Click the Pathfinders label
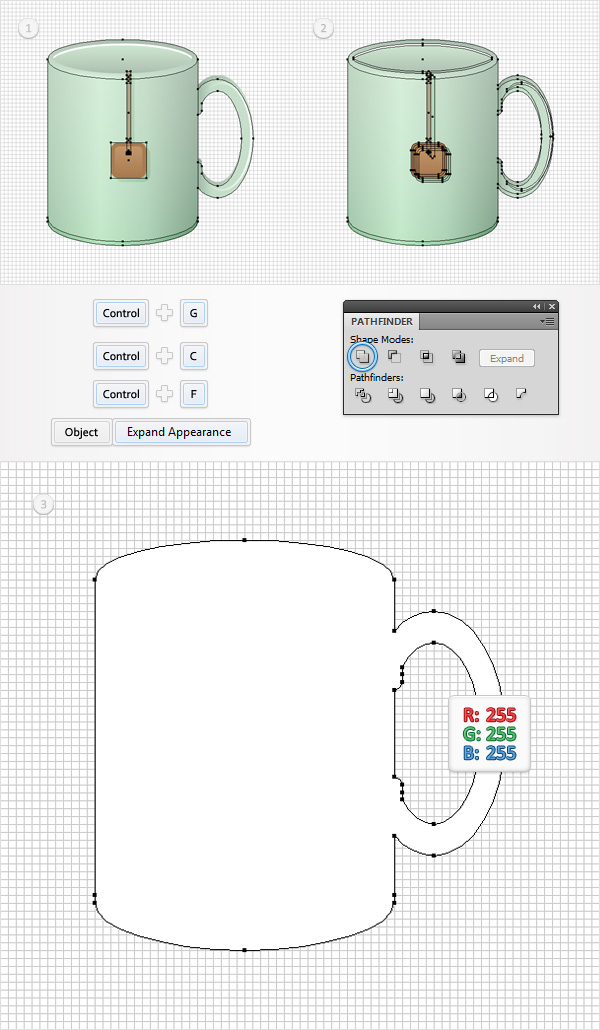600x1030 pixels. 377,378
